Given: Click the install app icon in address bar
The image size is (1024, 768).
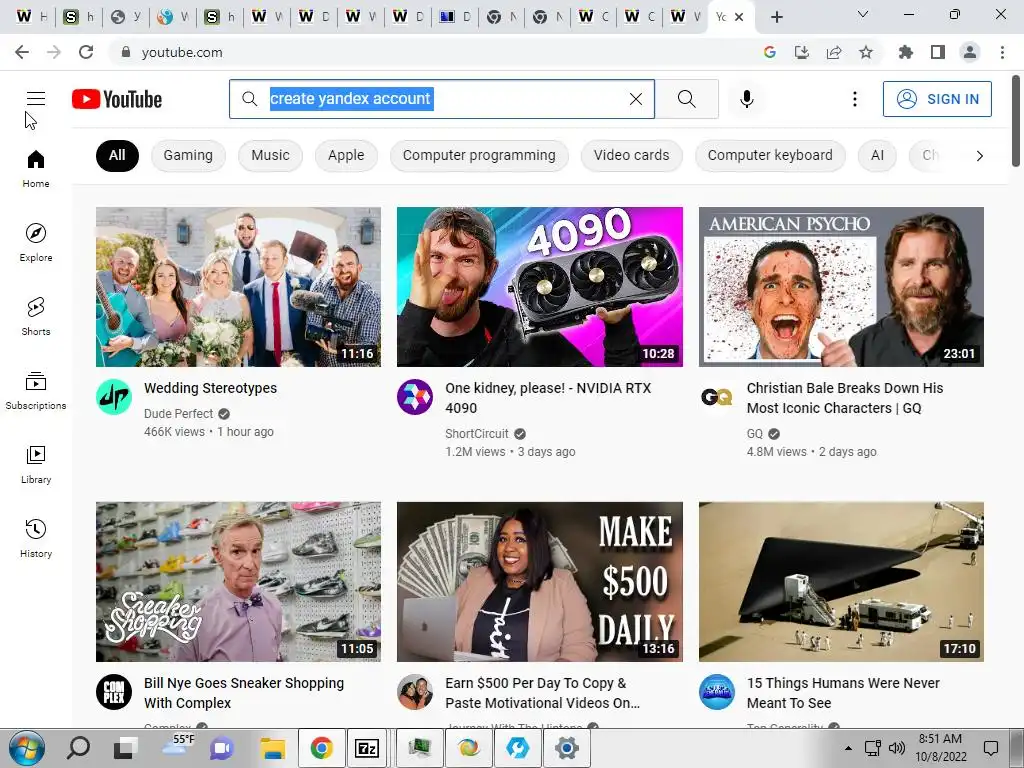Looking at the screenshot, I should tap(802, 52).
